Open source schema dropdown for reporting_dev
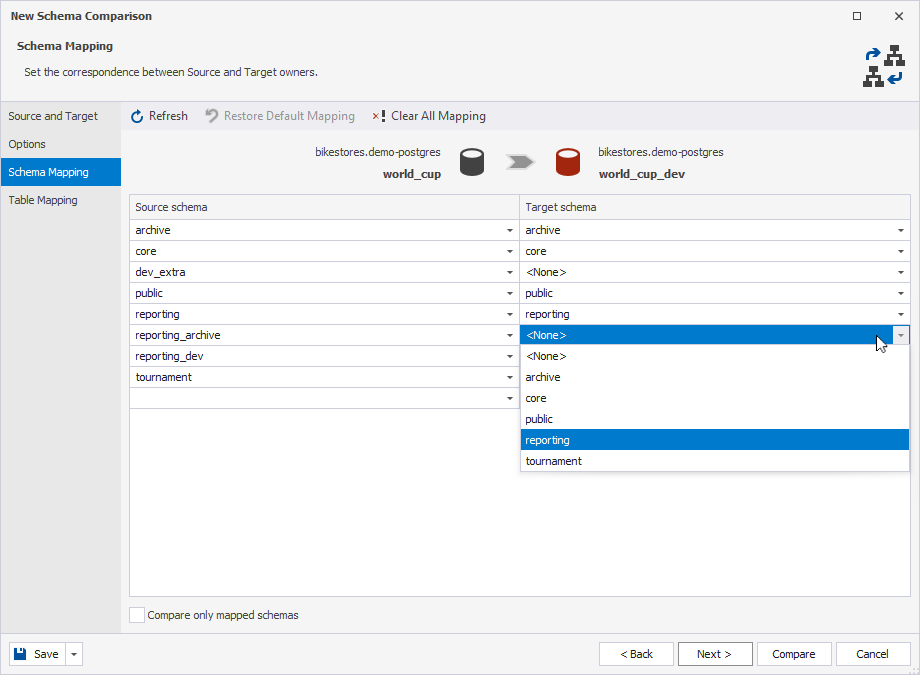Viewport: 920px width, 675px height. pos(510,356)
